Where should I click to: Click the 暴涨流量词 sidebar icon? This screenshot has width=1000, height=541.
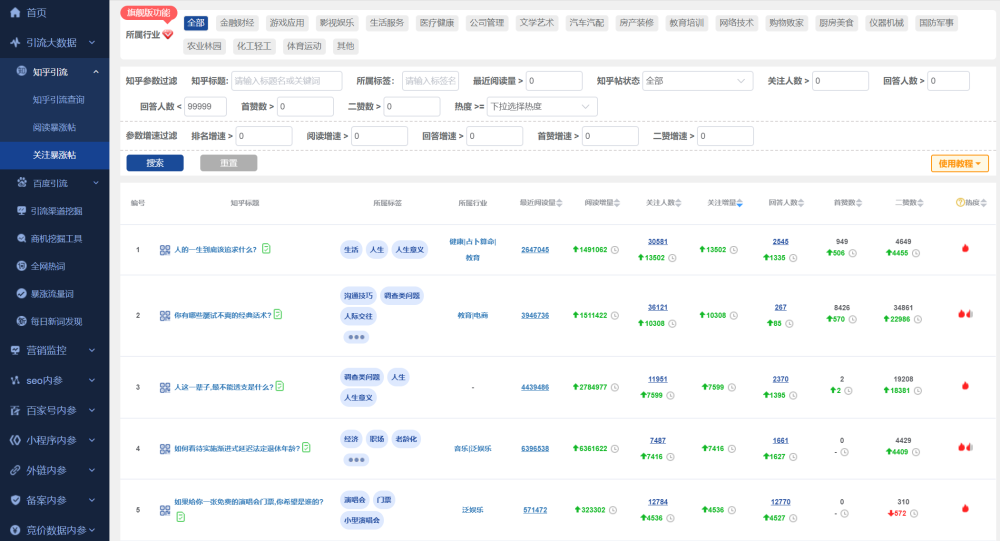tap(22, 293)
